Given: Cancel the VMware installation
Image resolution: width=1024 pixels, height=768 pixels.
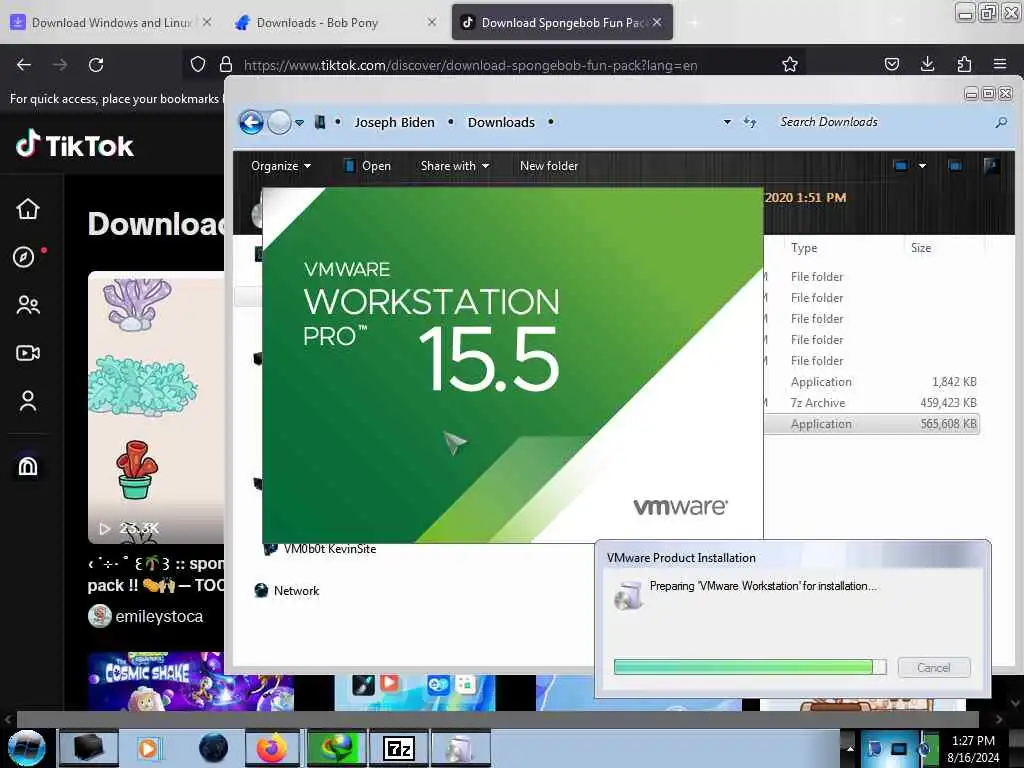Looking at the screenshot, I should coord(934,667).
